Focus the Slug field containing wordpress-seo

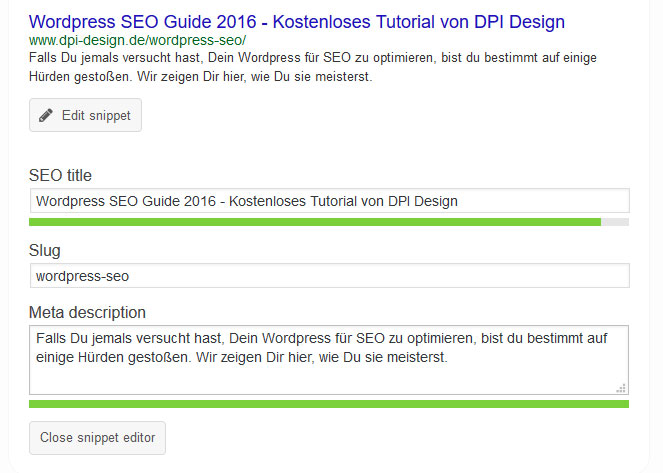(x=330, y=276)
